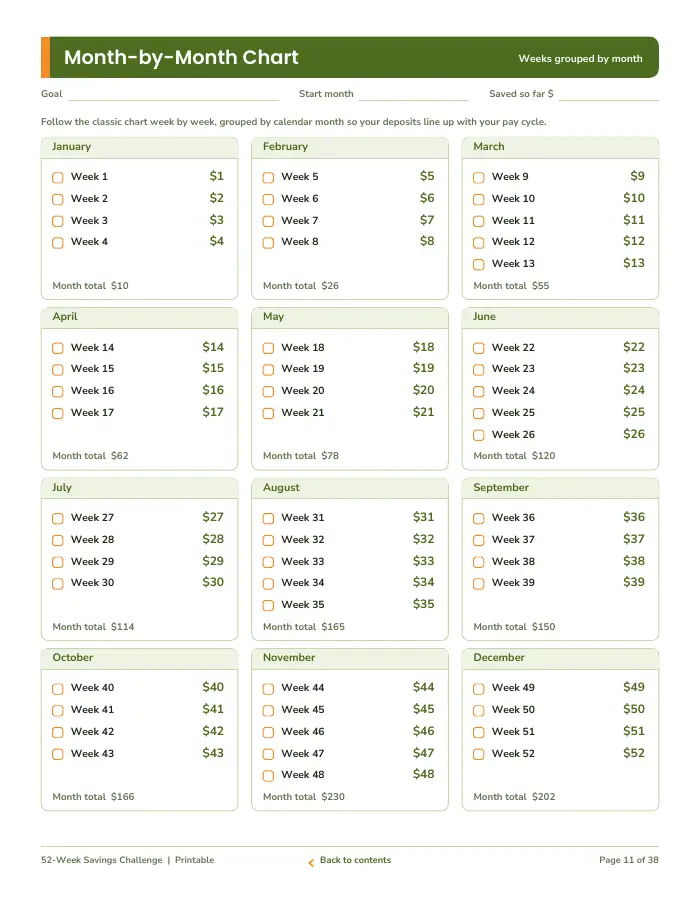This screenshot has height=906, width=700.
Task: Check the Week 24 checkbox
Action: 479,391
